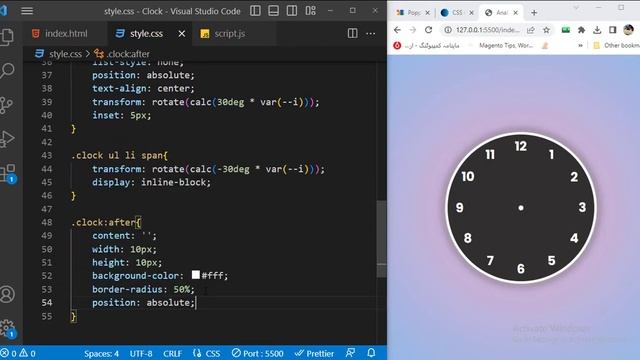Click the 'display: inline-block;' line
The height and width of the screenshot is (360, 640).
pyautogui.click(x=151, y=182)
